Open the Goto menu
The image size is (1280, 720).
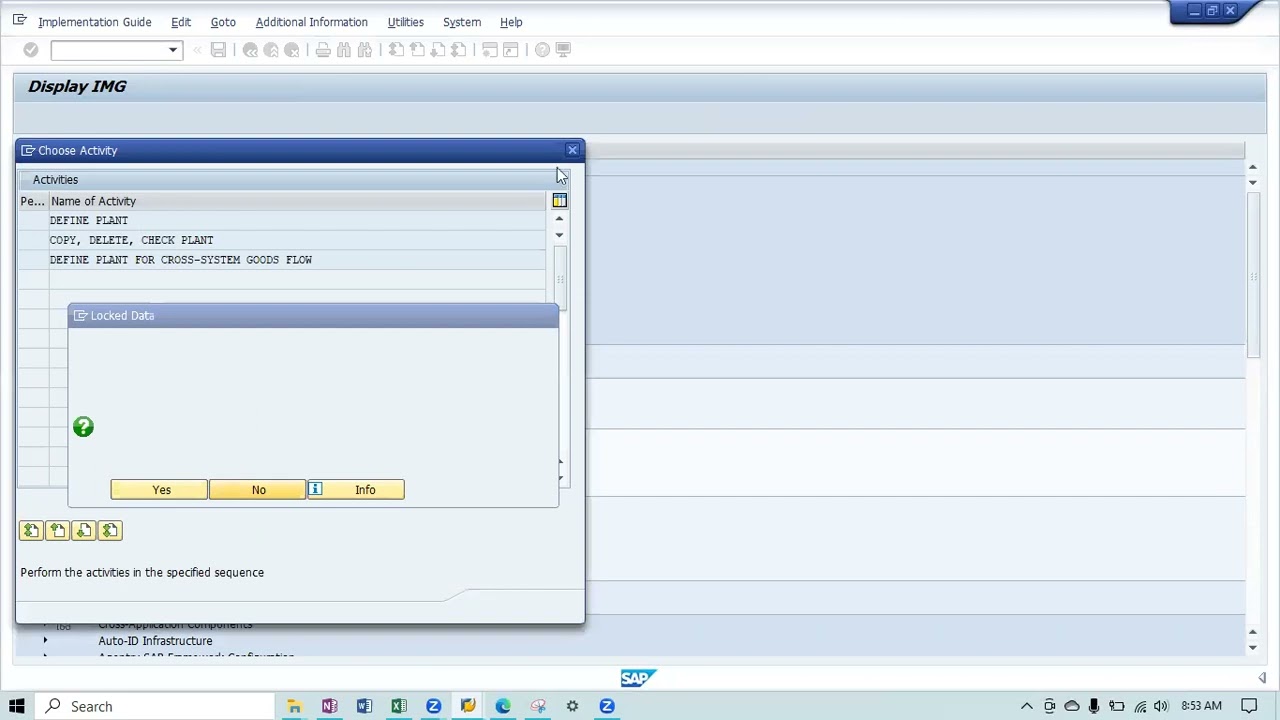223,22
